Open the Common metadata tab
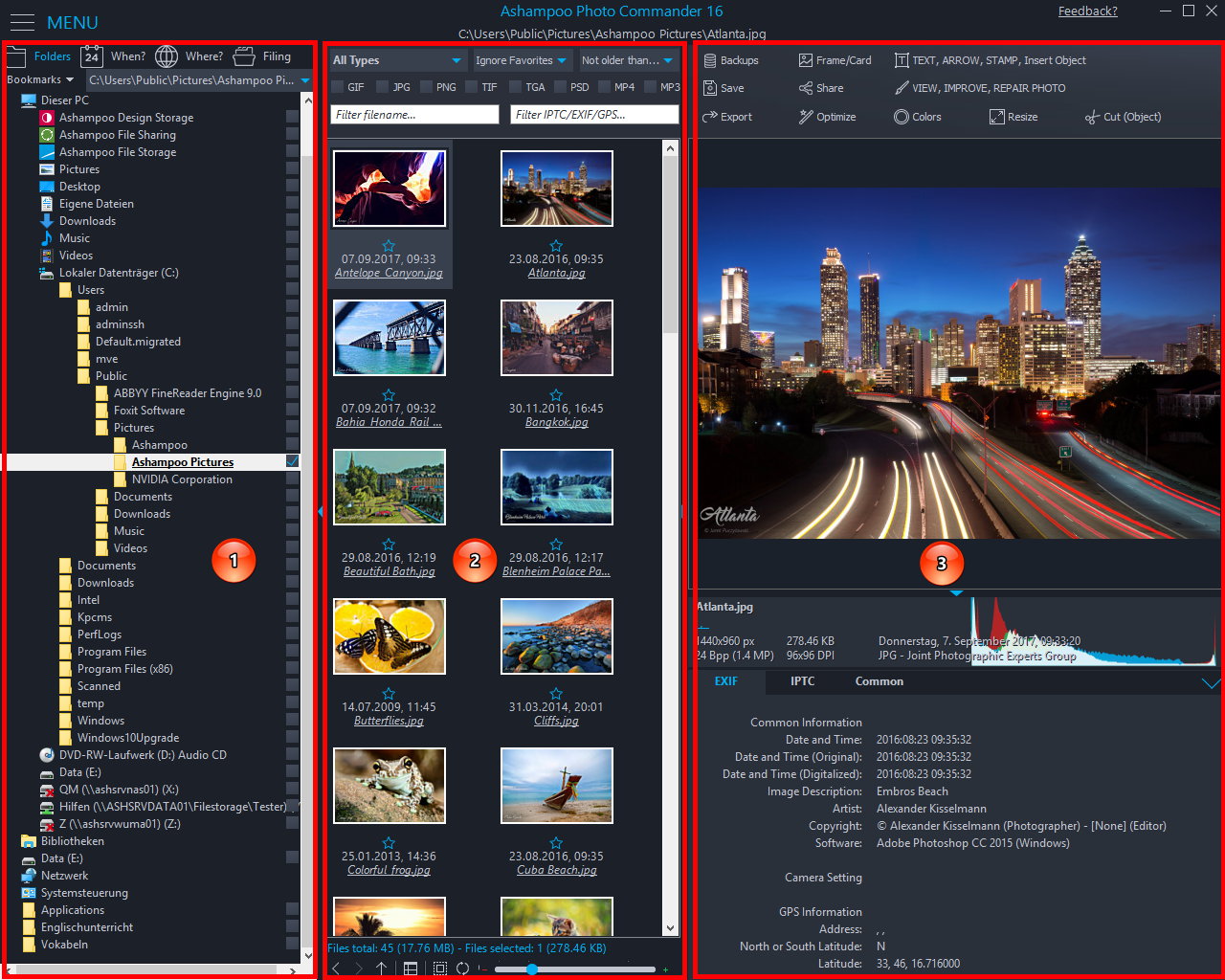1225x980 pixels. pyautogui.click(x=879, y=681)
